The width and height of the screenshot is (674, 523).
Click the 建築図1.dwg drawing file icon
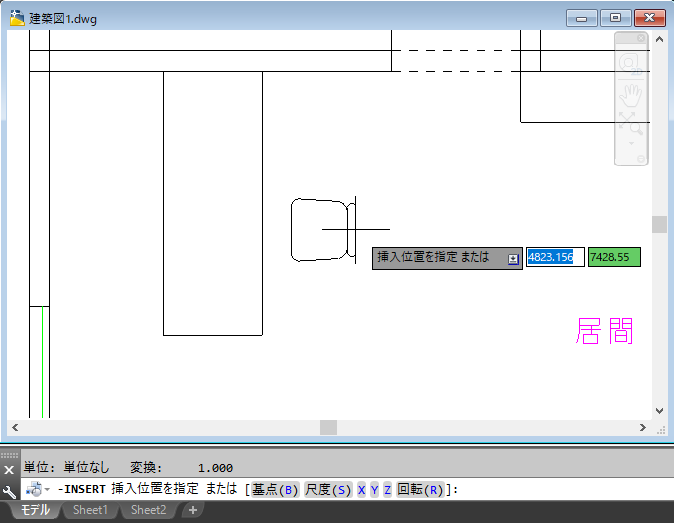tap(17, 18)
